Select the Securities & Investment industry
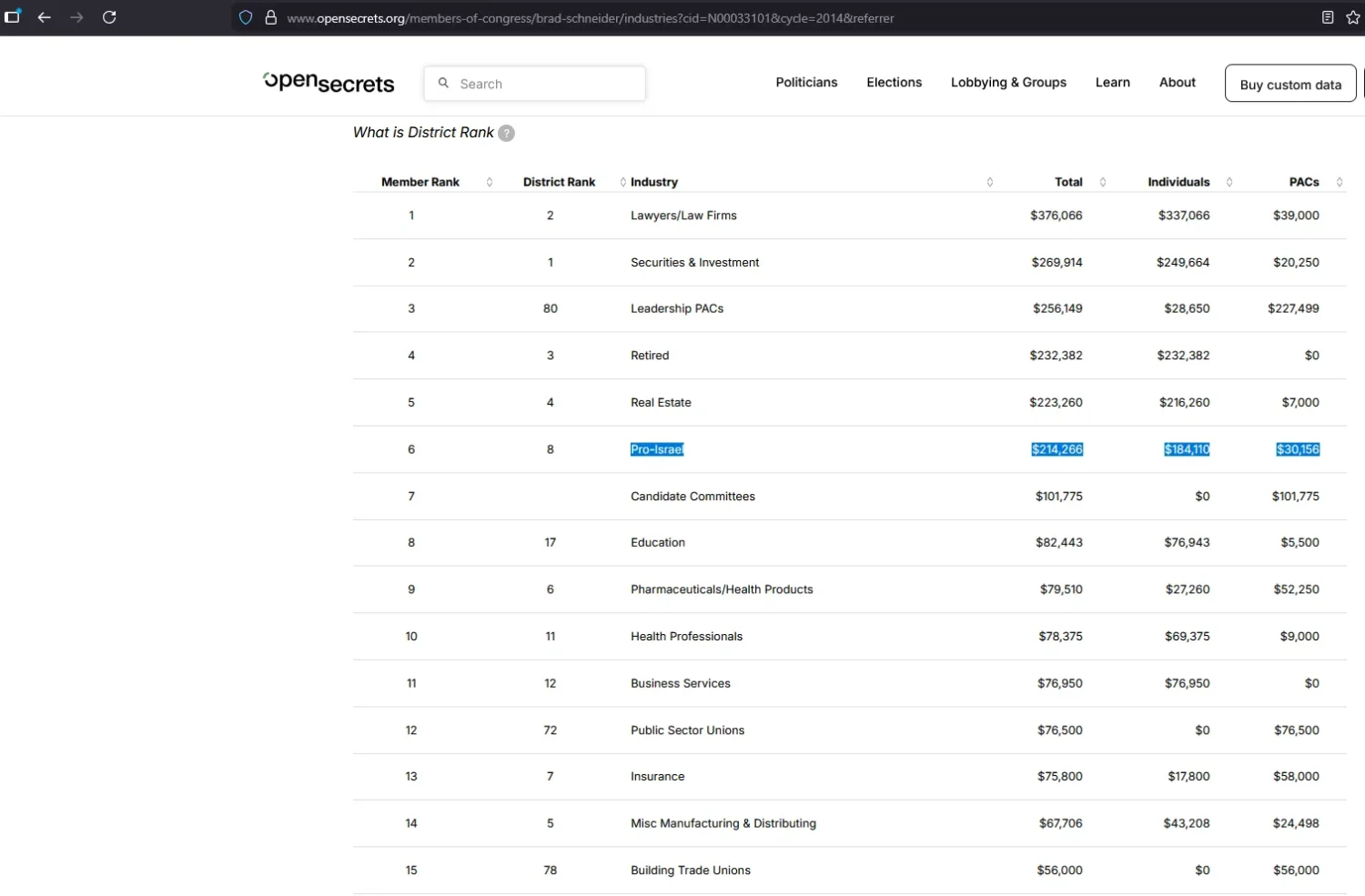 coord(694,262)
